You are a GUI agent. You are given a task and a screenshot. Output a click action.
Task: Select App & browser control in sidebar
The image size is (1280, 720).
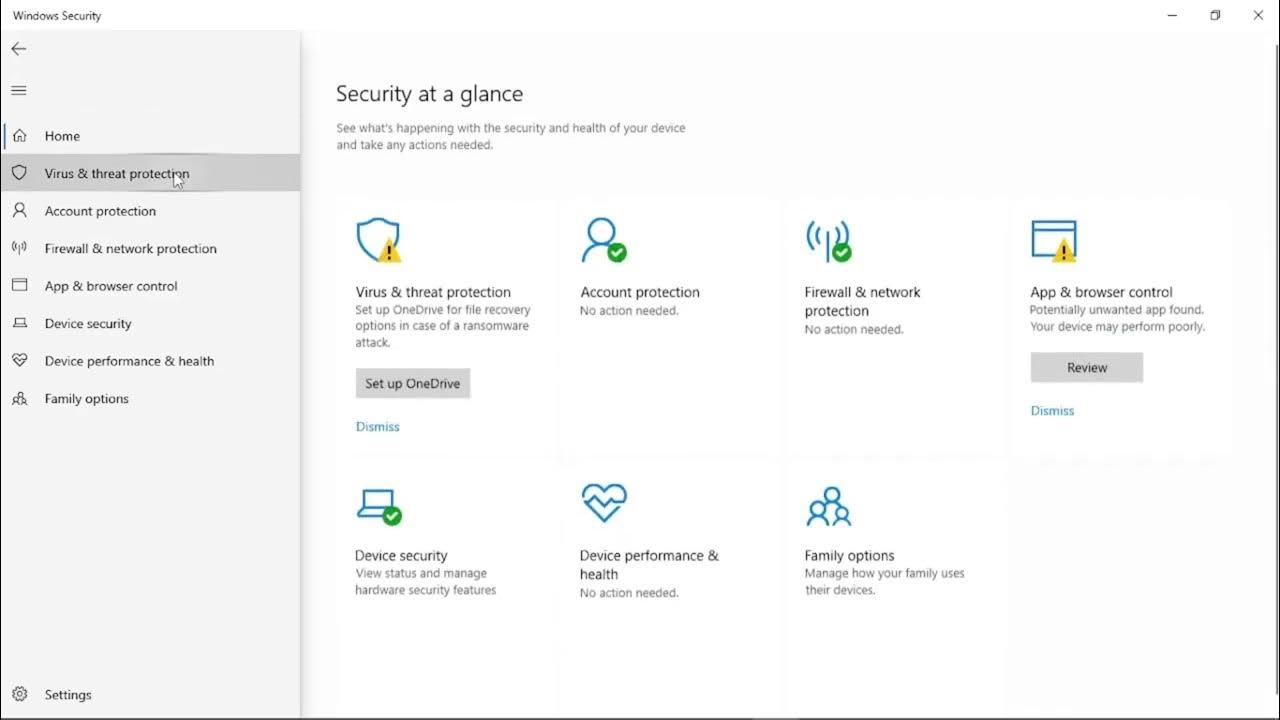110,286
